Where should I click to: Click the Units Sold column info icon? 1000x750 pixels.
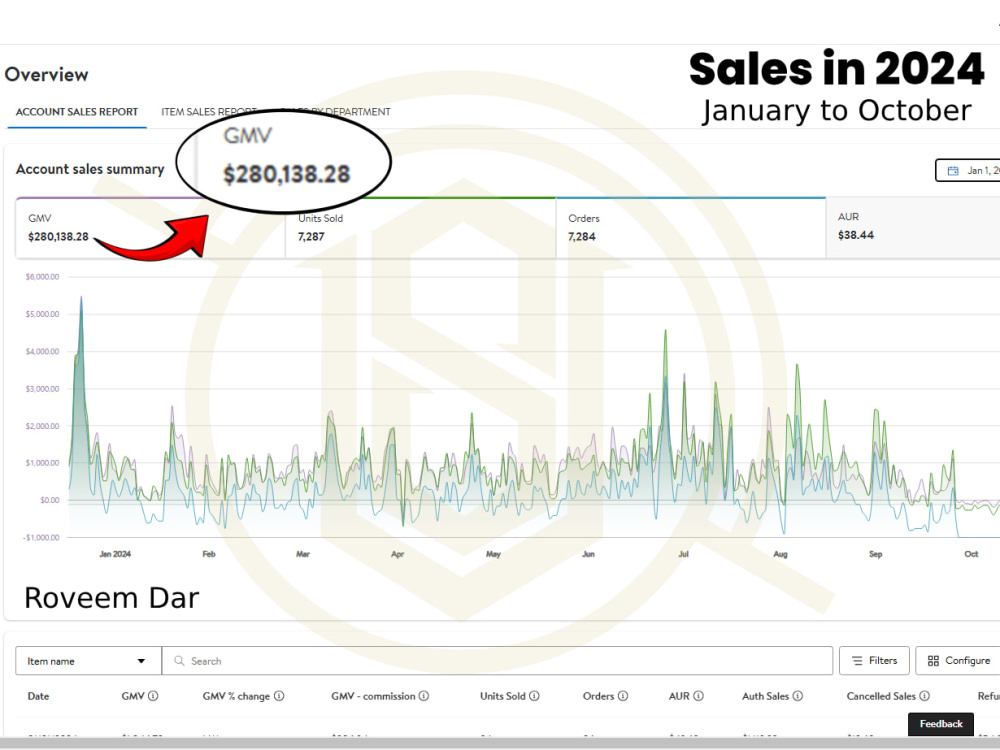point(534,696)
